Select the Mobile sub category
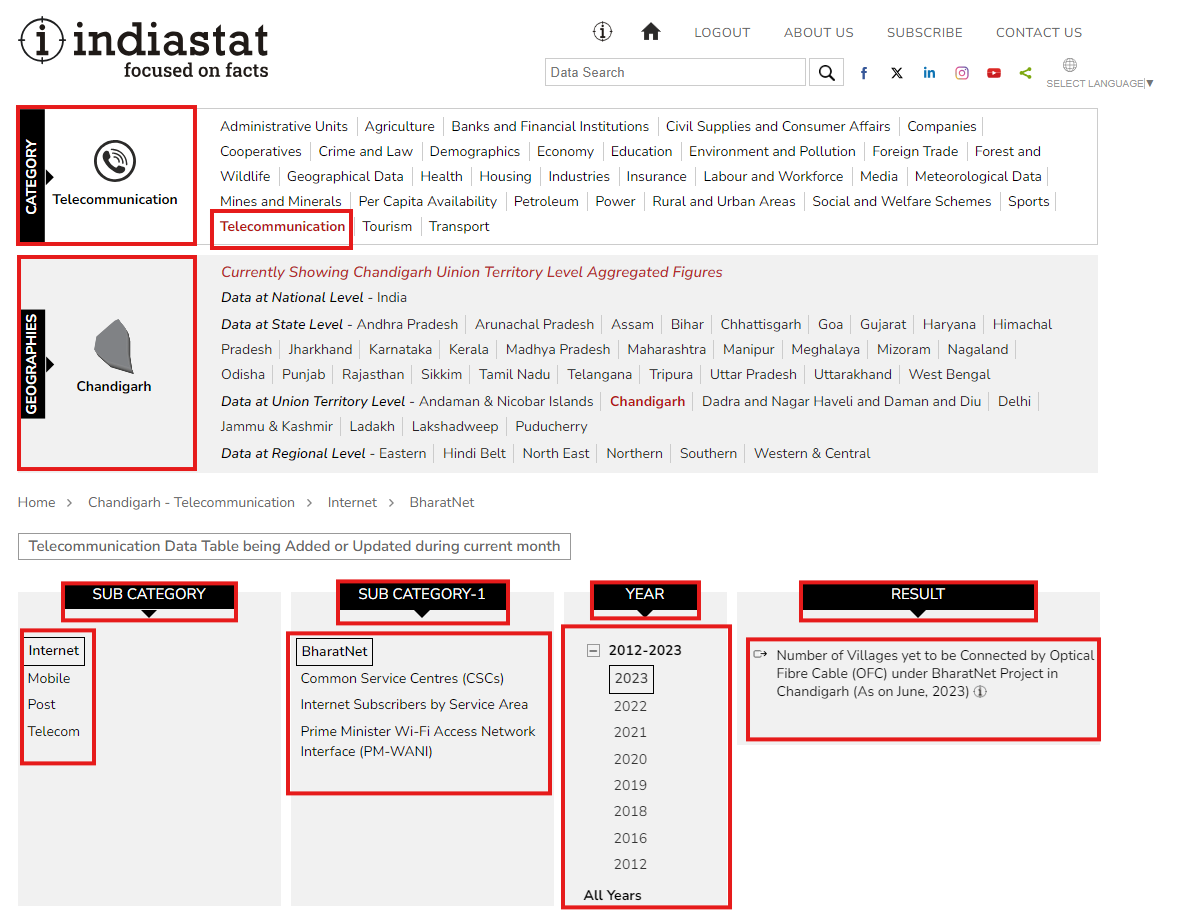1179x910 pixels. 49,678
